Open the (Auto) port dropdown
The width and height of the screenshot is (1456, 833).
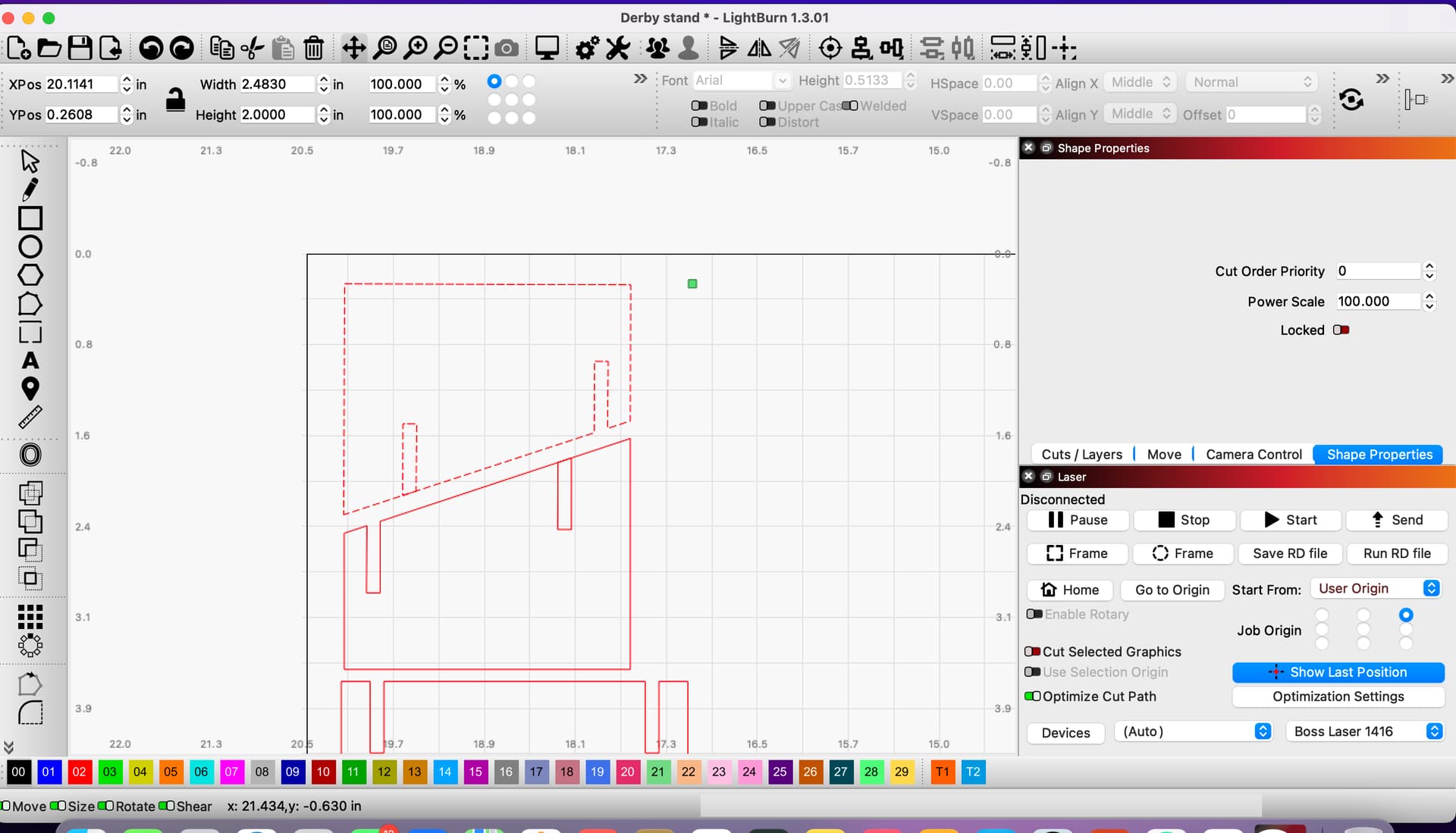pyautogui.click(x=1194, y=731)
